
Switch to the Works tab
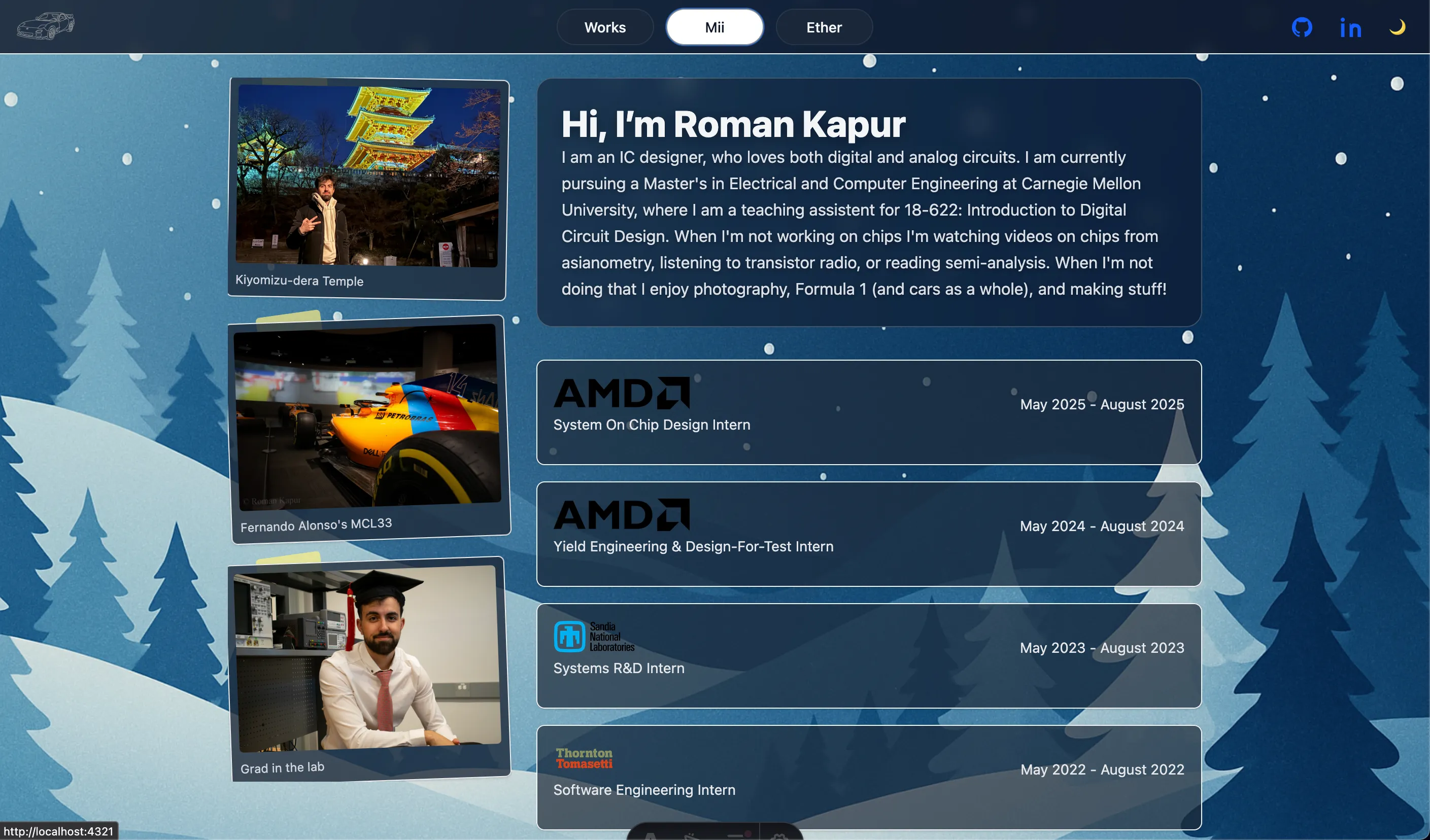pos(605,27)
